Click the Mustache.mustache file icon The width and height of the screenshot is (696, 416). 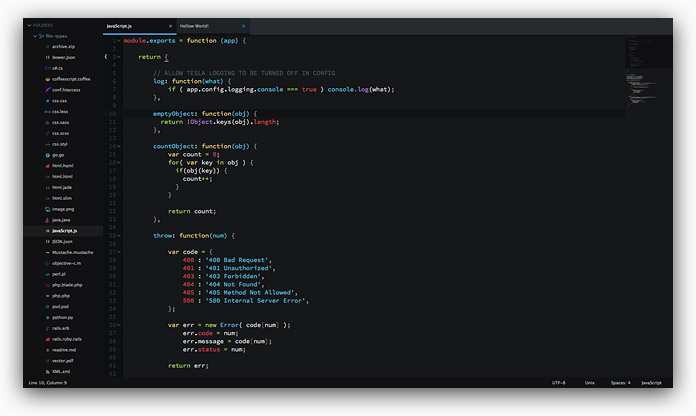point(47,253)
